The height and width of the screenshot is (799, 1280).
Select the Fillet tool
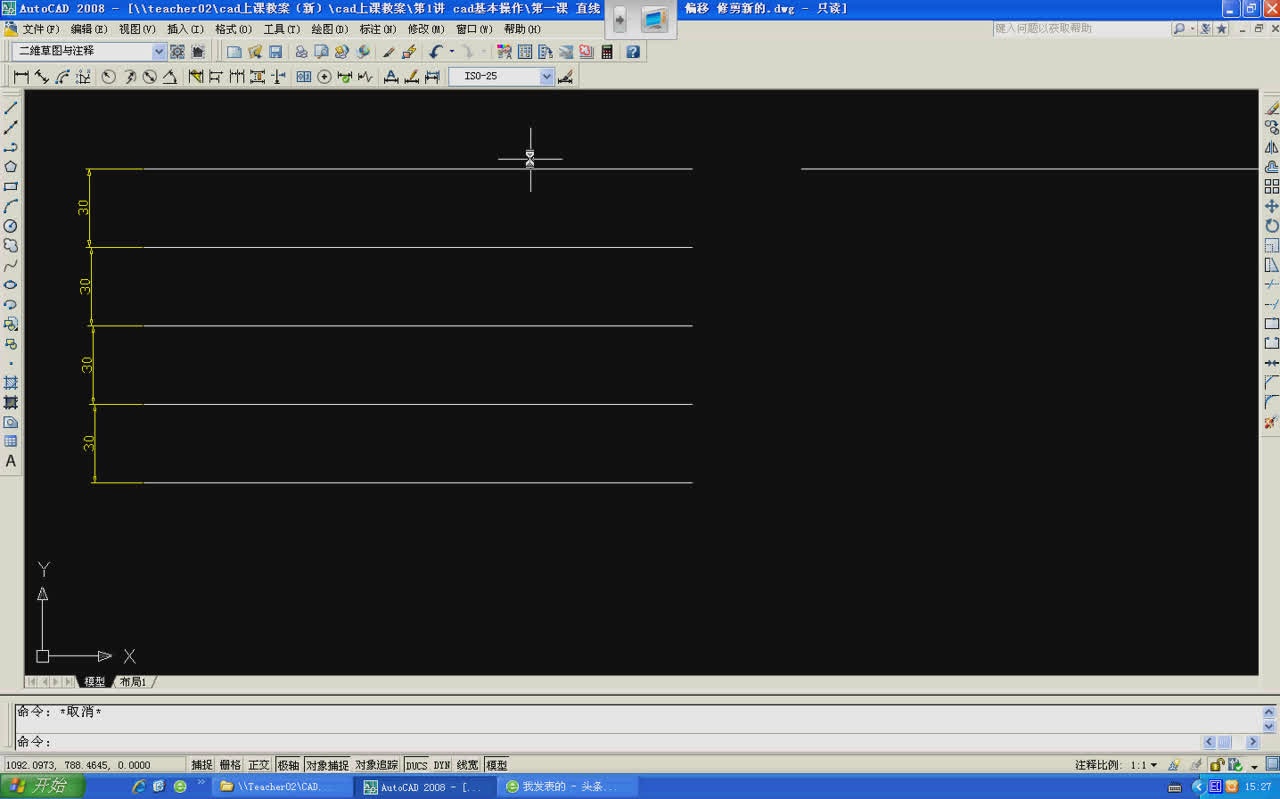[1272, 402]
